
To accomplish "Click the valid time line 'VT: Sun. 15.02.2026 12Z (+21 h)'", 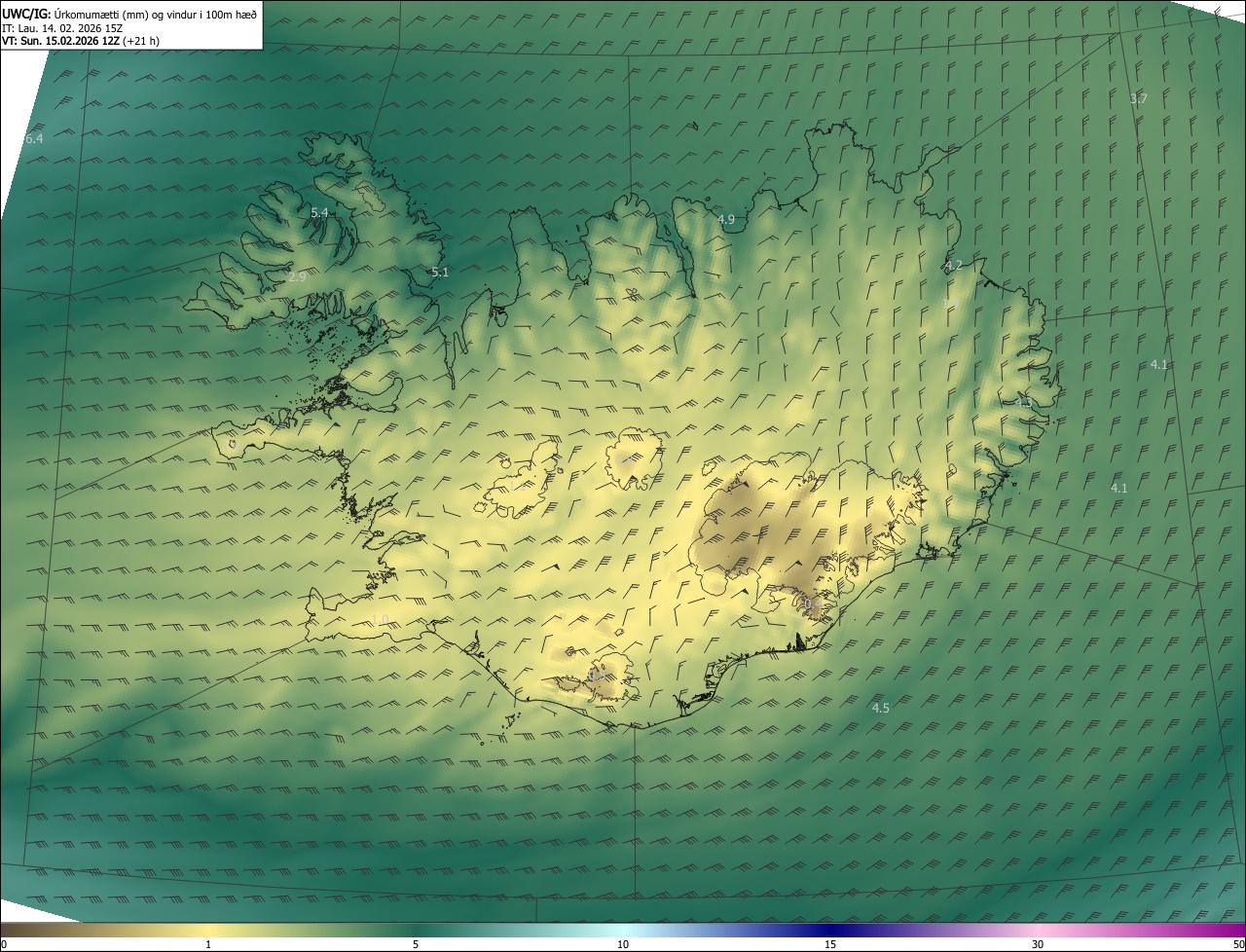I will pos(81,41).
